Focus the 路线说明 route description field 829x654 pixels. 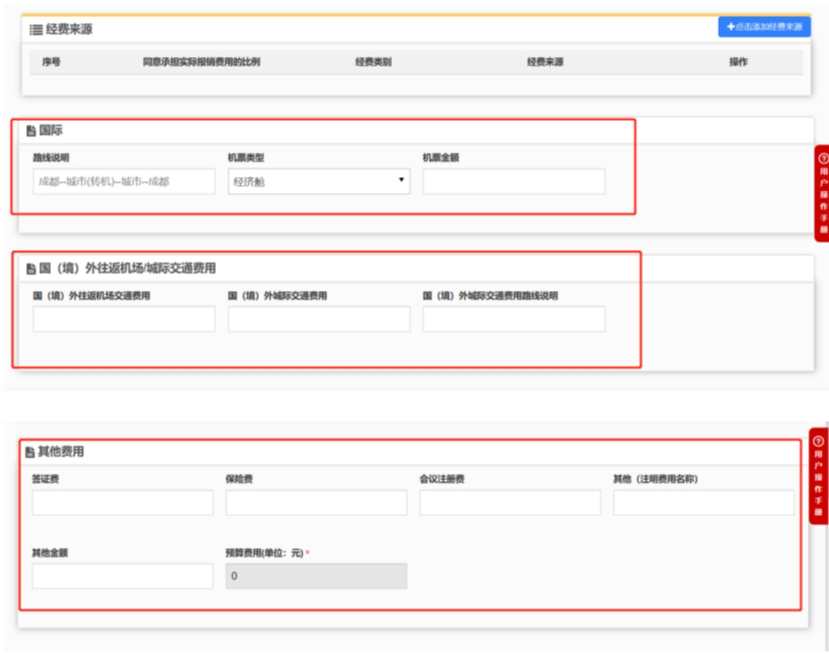click(124, 181)
